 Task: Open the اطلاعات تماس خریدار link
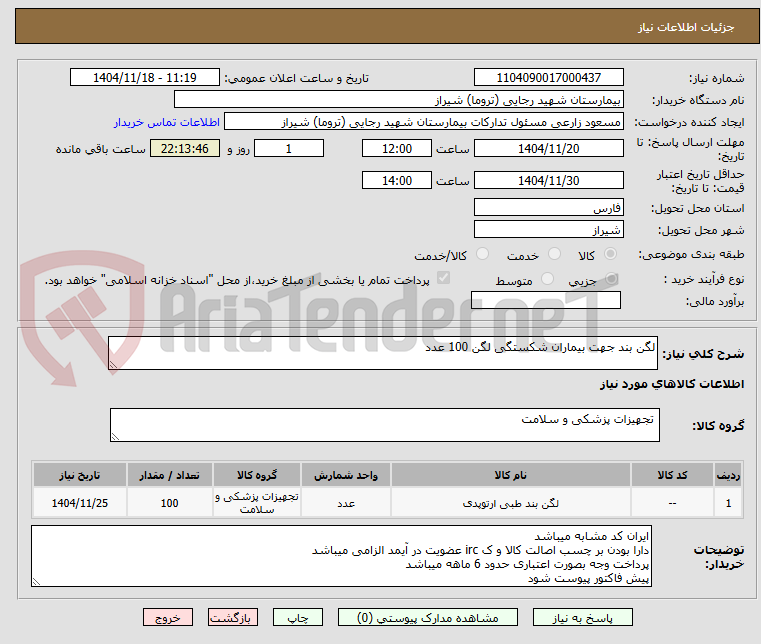pos(167,122)
